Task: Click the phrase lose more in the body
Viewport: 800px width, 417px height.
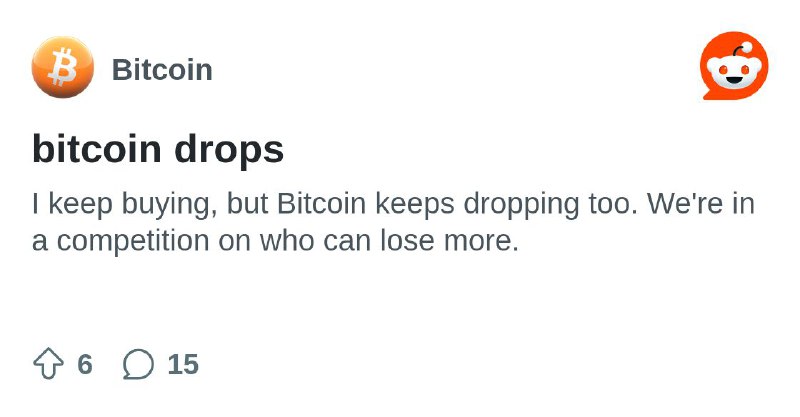Action: [449, 240]
